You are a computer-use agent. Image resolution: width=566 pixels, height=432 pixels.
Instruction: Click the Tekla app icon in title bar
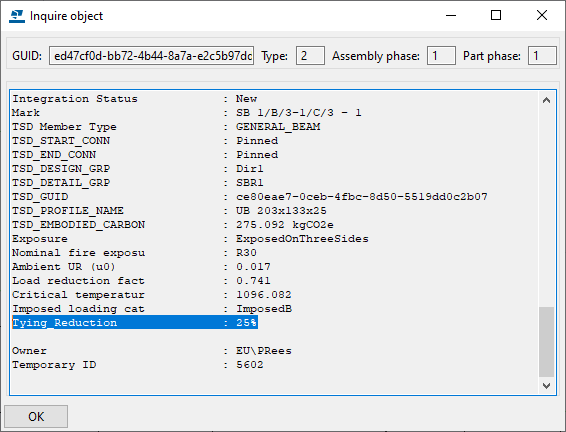[17, 16]
